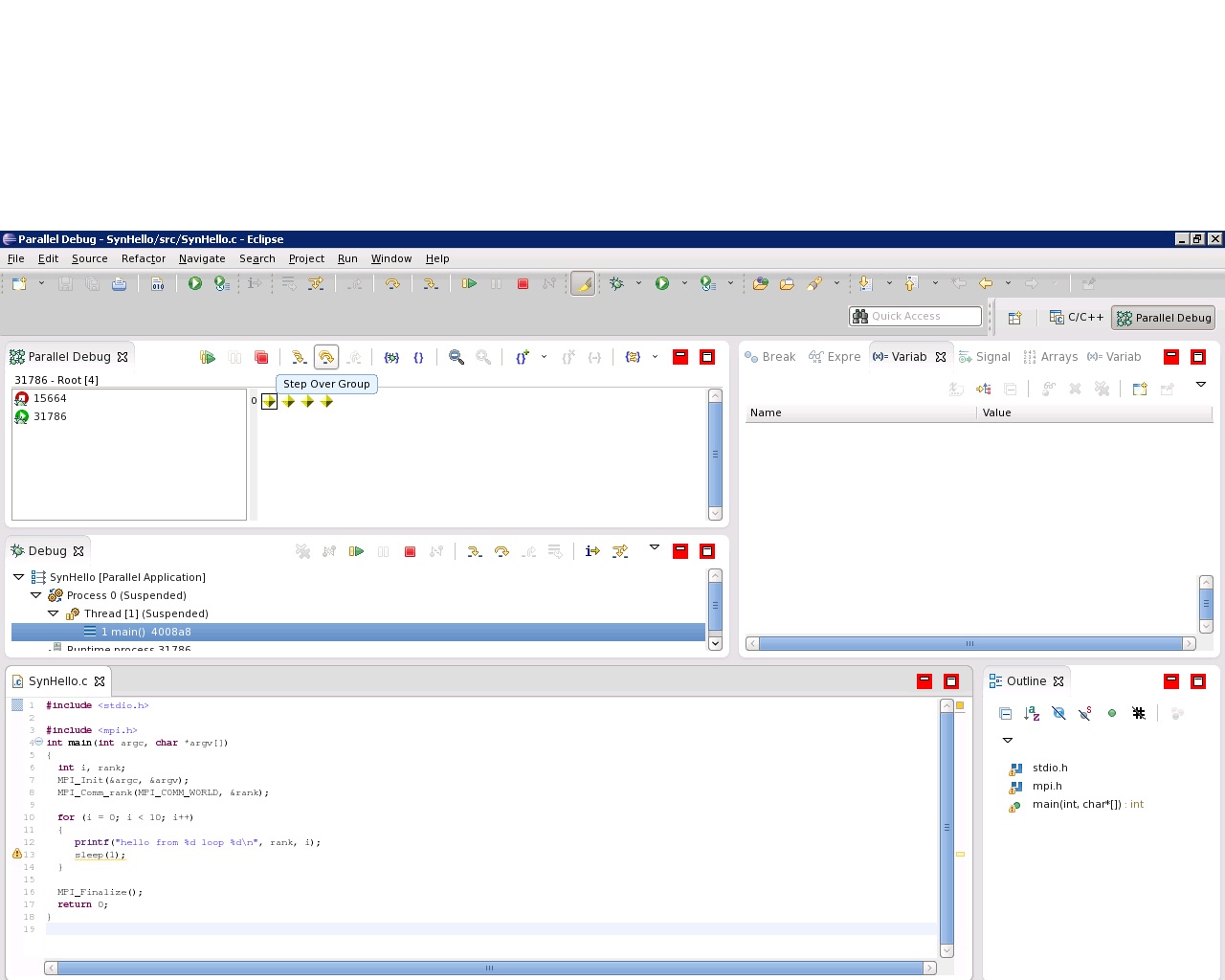Screen dimensions: 1225x980
Task: Open the Refactor menu
Action: pos(144,258)
